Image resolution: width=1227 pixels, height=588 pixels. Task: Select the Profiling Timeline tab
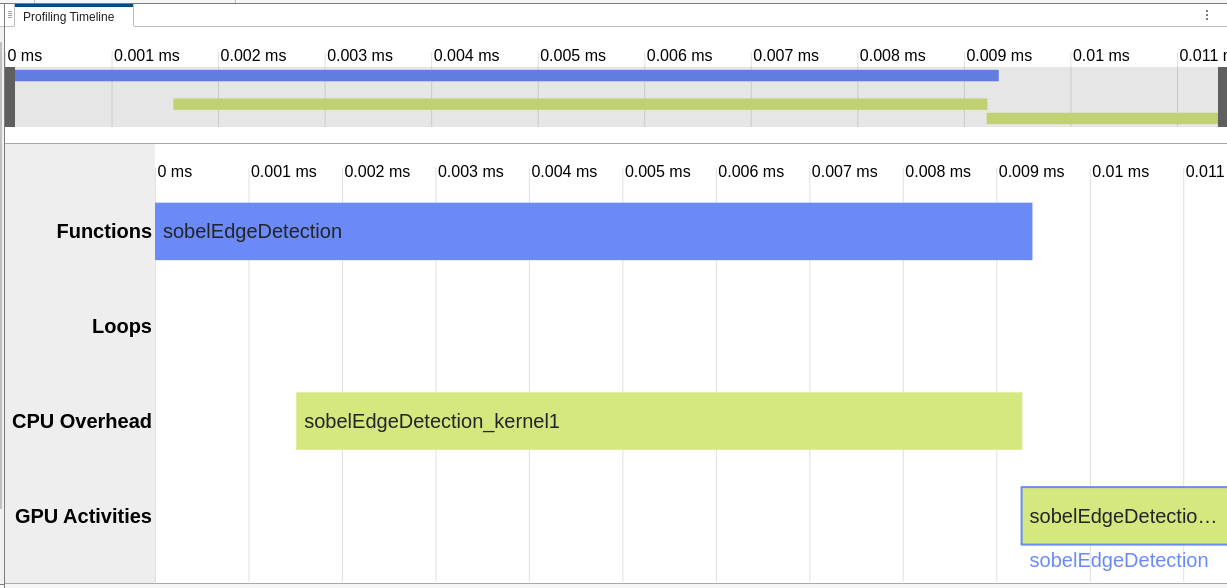pyautogui.click(x=69, y=17)
